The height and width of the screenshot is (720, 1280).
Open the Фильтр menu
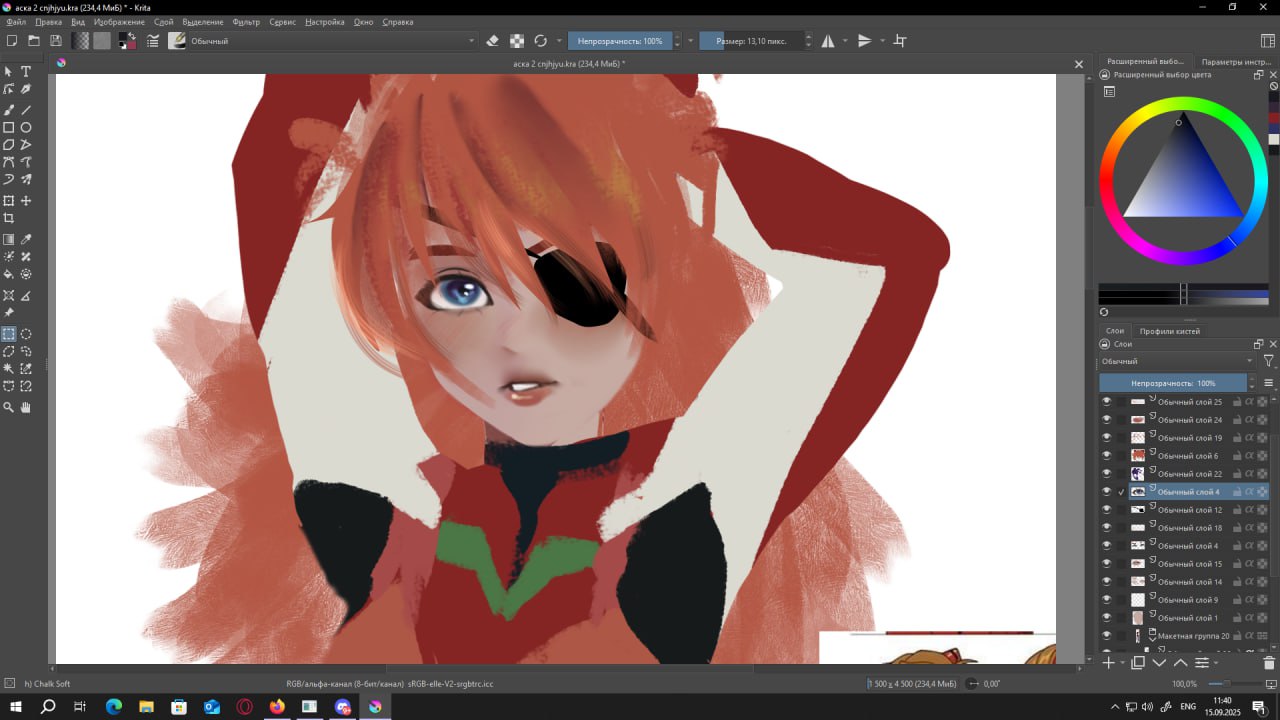[246, 22]
